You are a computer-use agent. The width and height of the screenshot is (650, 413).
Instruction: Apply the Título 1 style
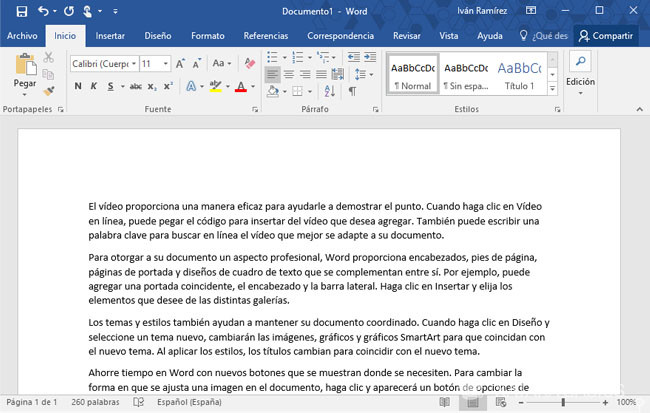pos(519,75)
